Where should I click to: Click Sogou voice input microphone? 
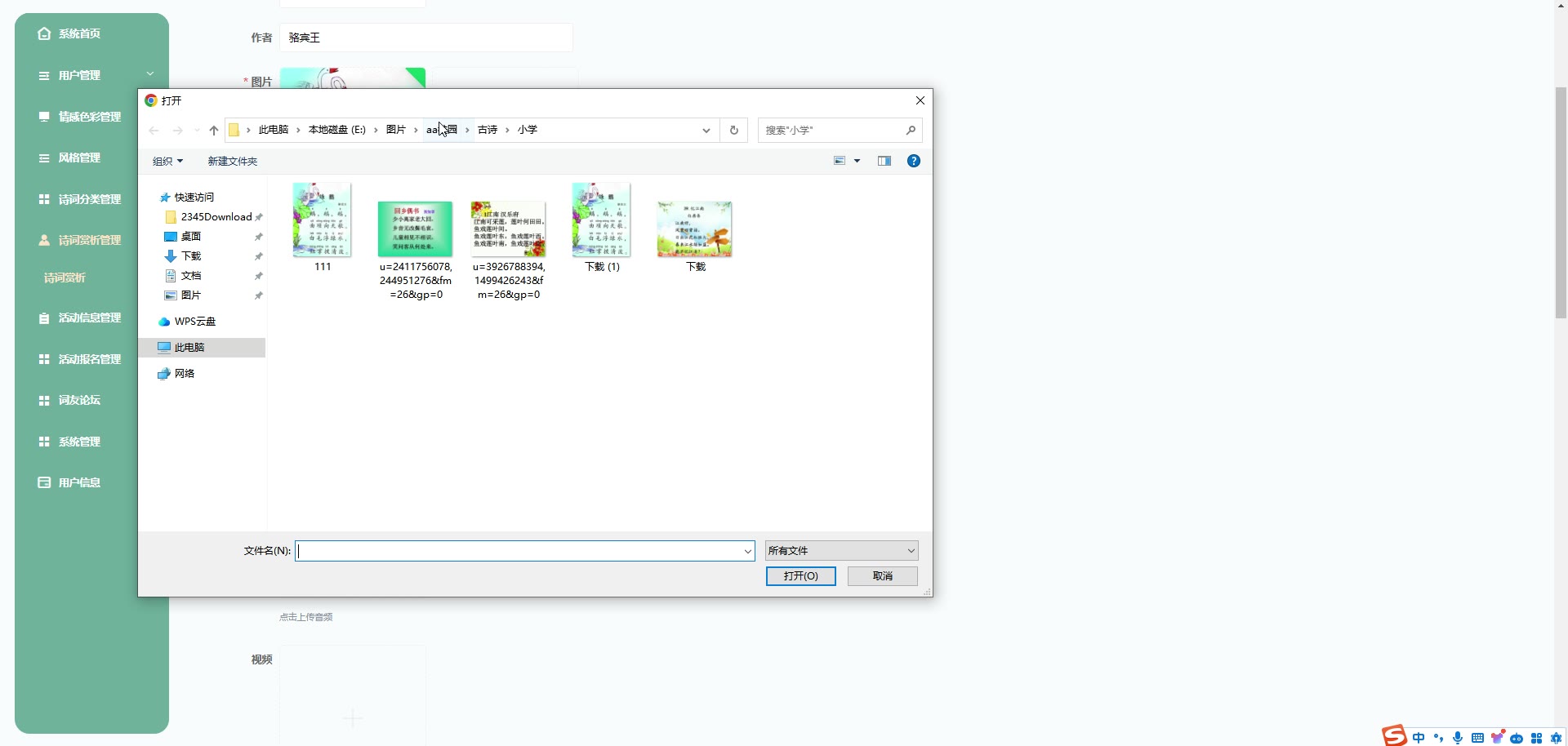pos(1458,738)
